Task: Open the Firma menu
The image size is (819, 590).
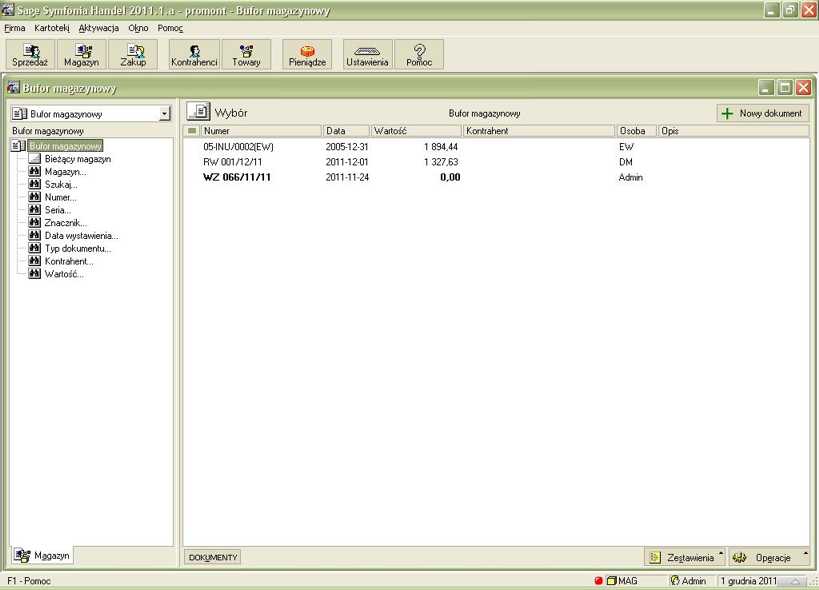Action: [x=15, y=28]
